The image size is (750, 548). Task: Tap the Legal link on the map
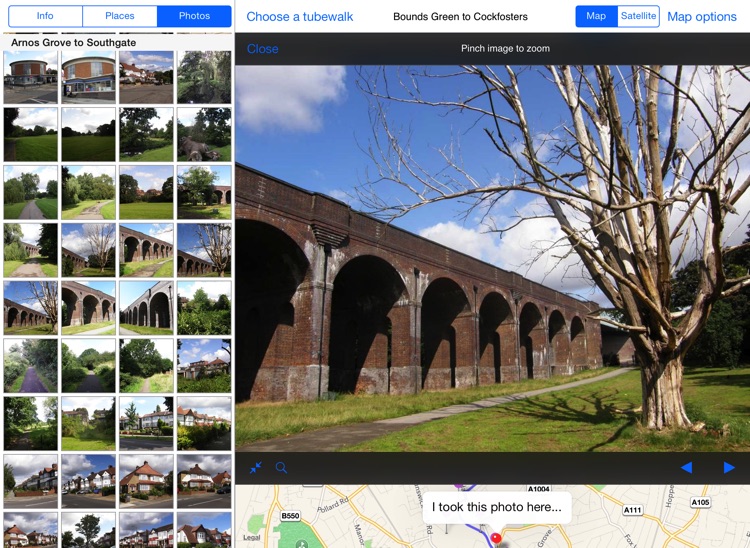pos(252,537)
